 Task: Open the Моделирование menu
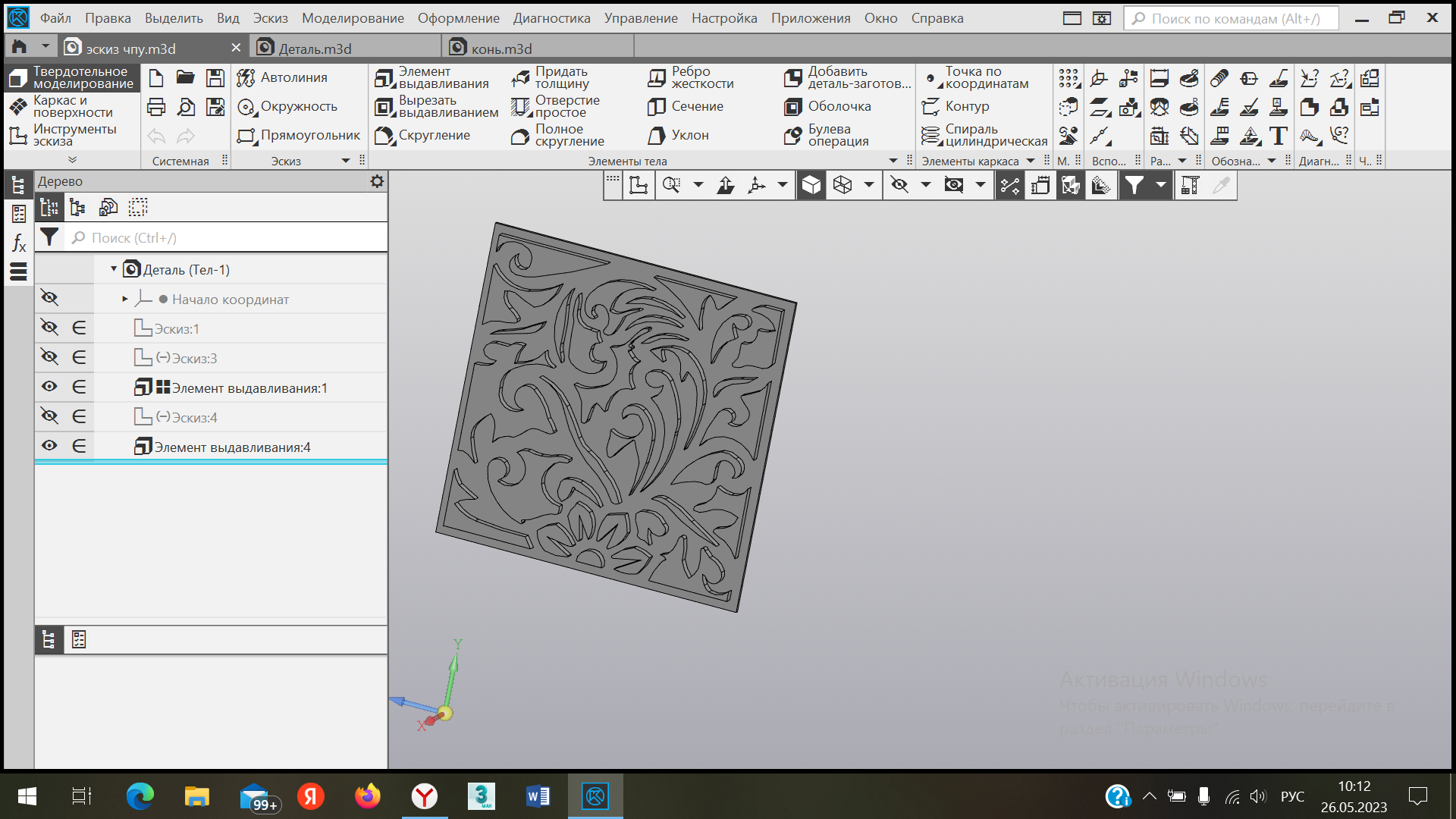353,18
